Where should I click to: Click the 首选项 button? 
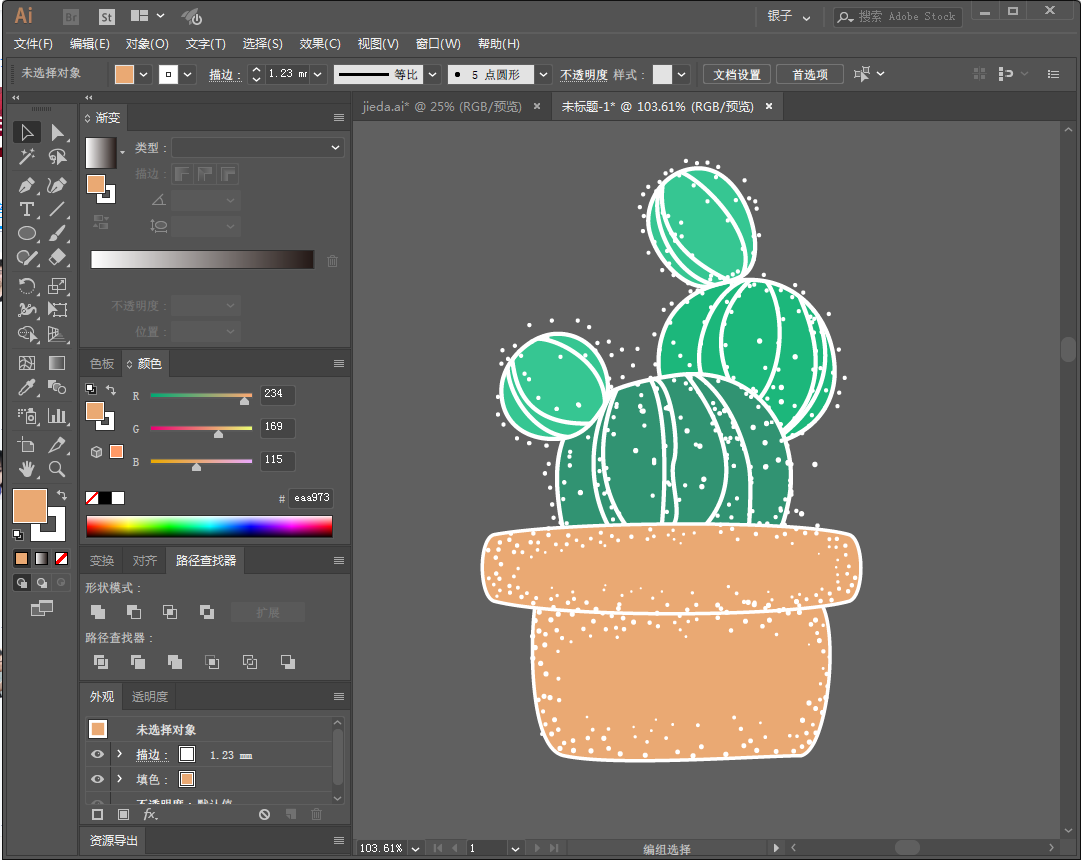809,75
